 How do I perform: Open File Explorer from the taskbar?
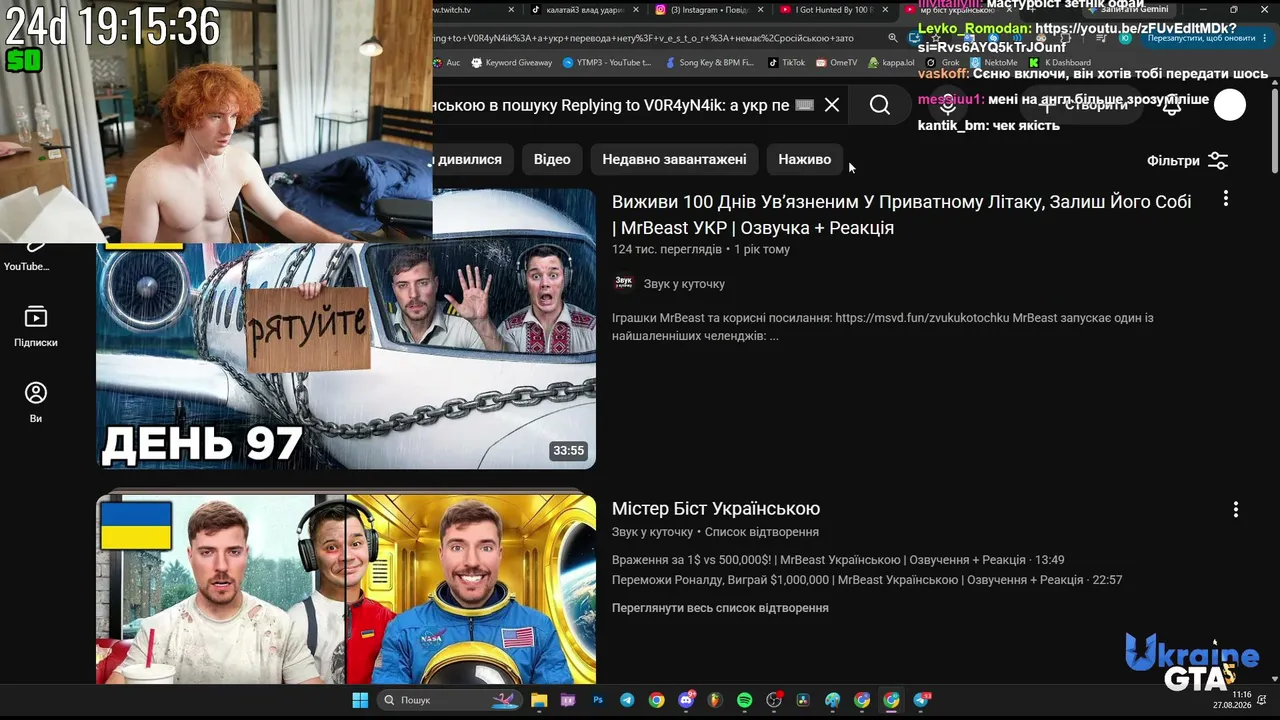click(539, 700)
